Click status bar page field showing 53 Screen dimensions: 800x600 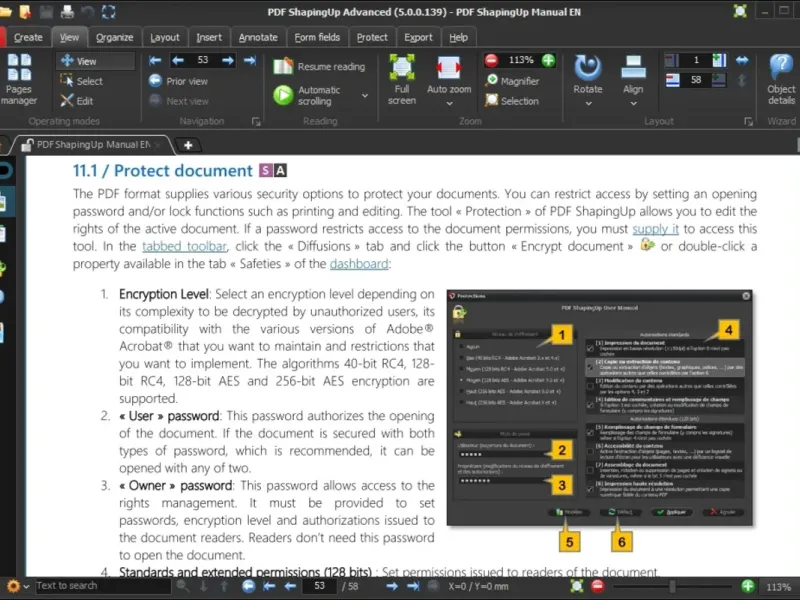coord(319,586)
